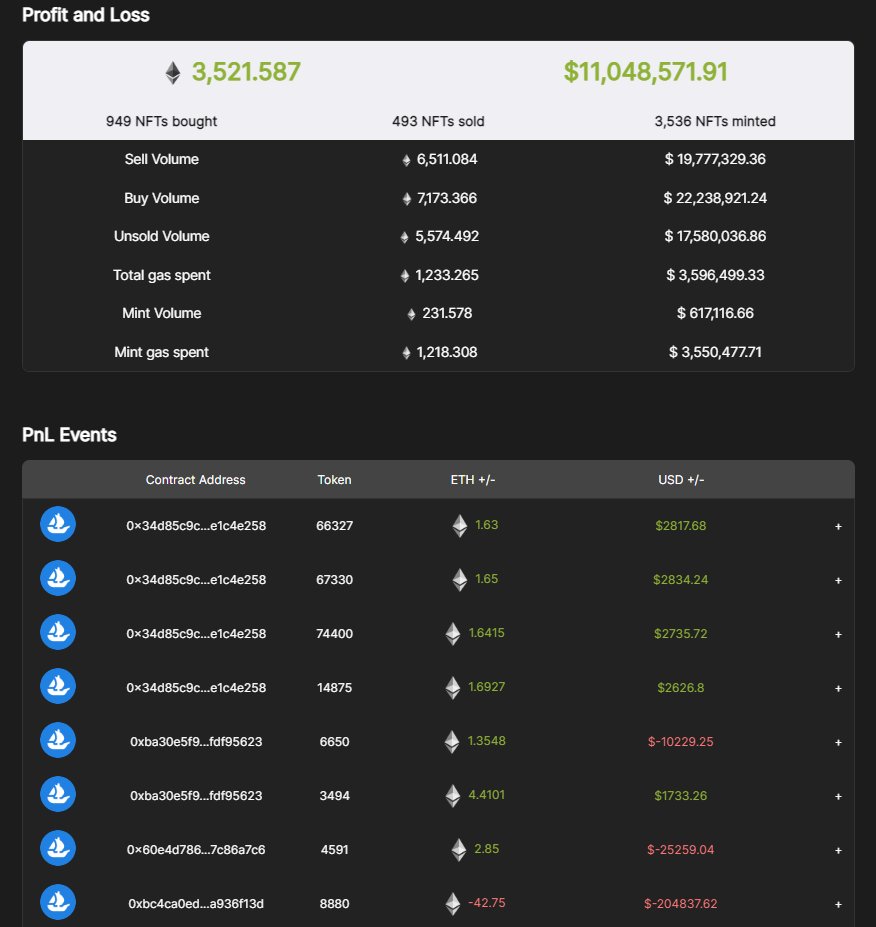
Task: Click Ethereum icon beside Buy Volume 7,173.366
Action: point(407,199)
